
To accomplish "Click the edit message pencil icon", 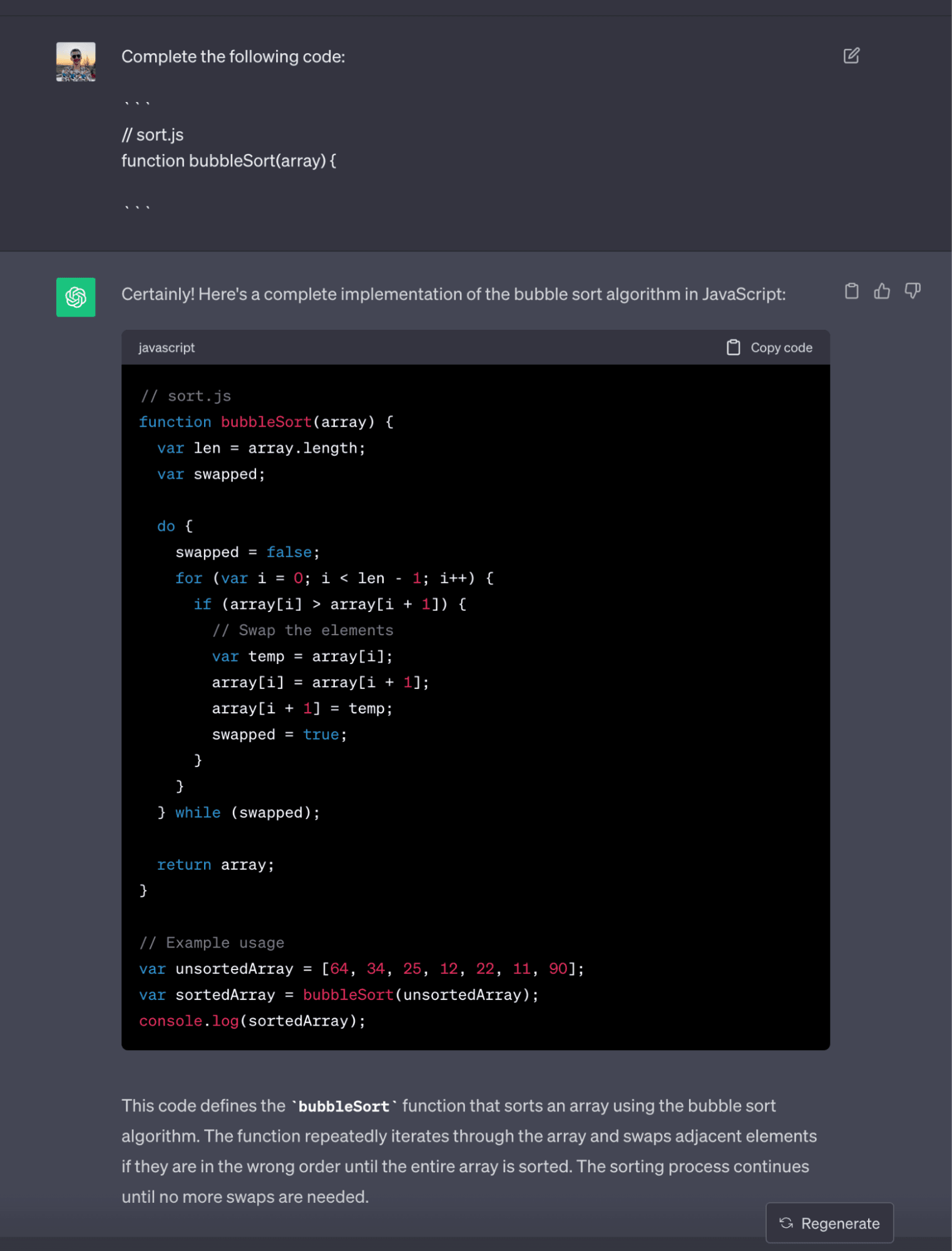I will coord(851,56).
